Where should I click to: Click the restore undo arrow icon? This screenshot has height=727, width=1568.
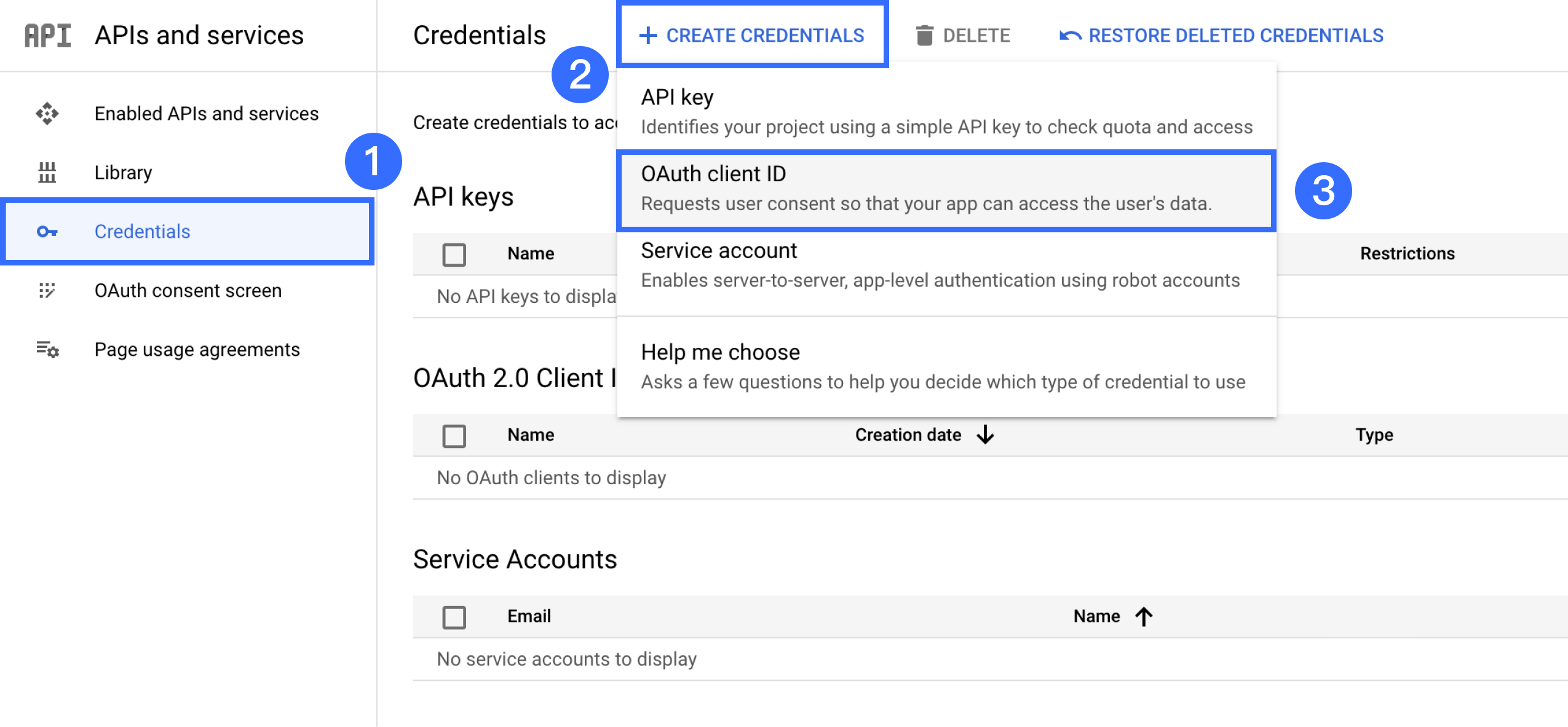(x=1070, y=36)
